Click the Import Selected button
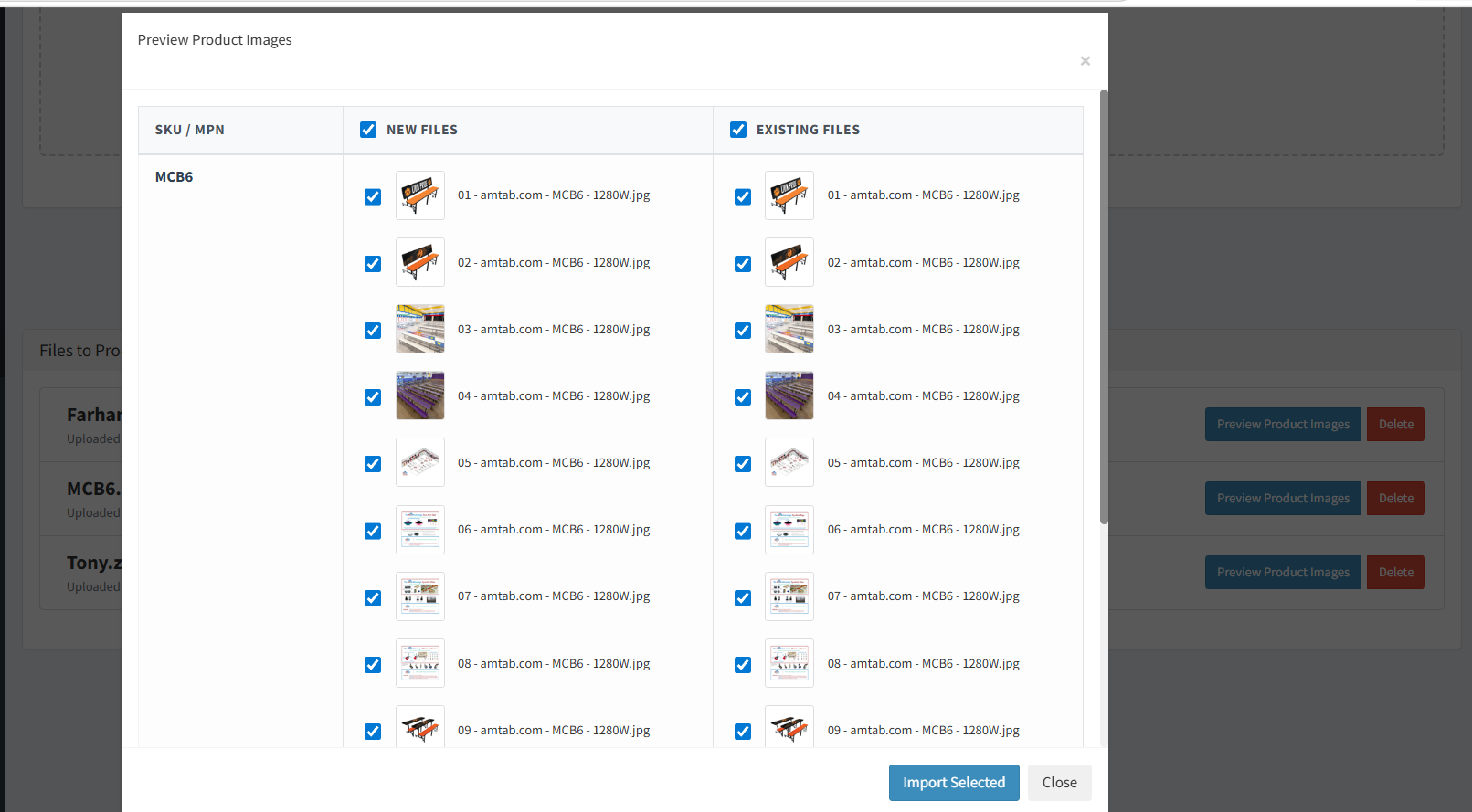1472x812 pixels. point(954,783)
